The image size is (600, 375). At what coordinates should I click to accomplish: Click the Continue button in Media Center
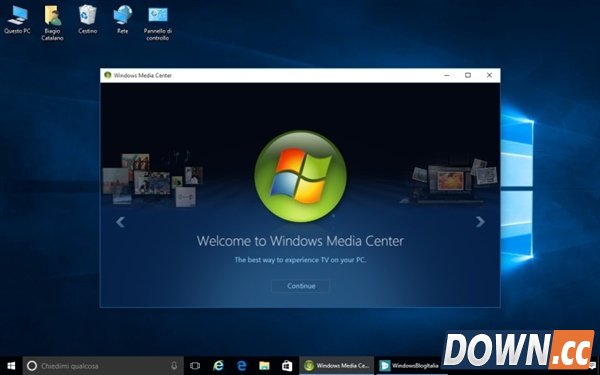(x=301, y=286)
